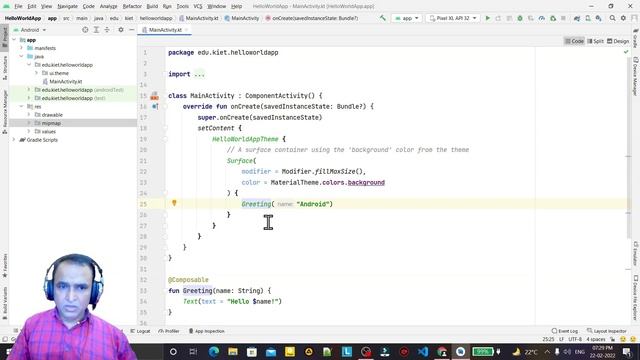
Task: Open the Profiler tool window
Action: 169,331
